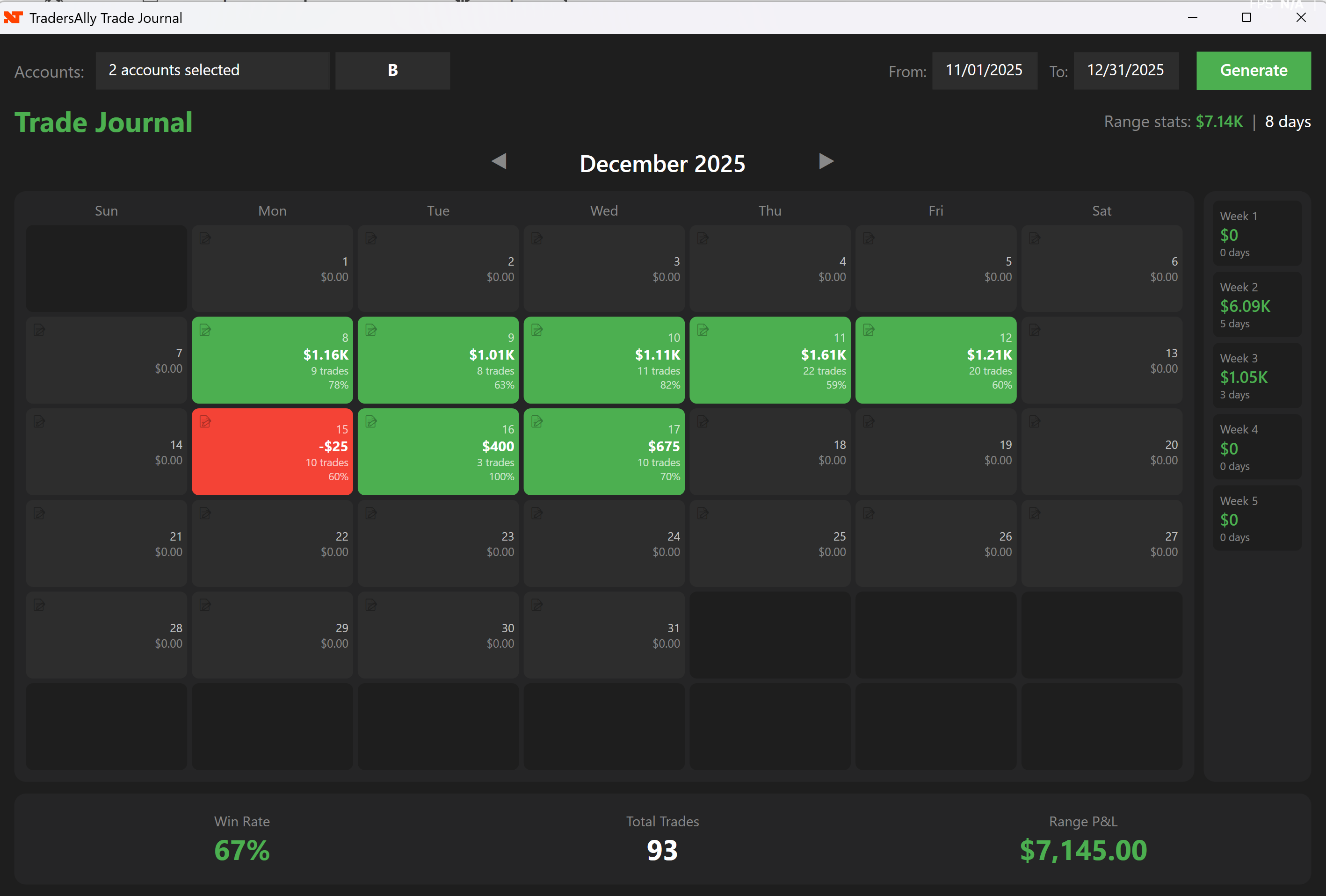Open the journal note for December 16
The height and width of the screenshot is (896, 1326).
point(372,421)
